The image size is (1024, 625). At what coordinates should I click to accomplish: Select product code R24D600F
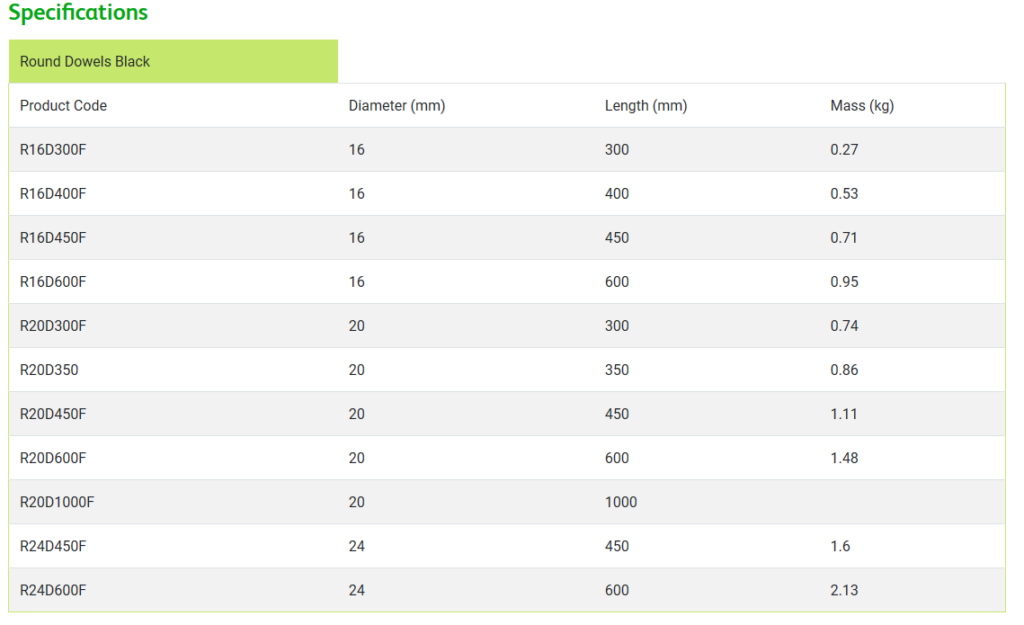point(53,590)
